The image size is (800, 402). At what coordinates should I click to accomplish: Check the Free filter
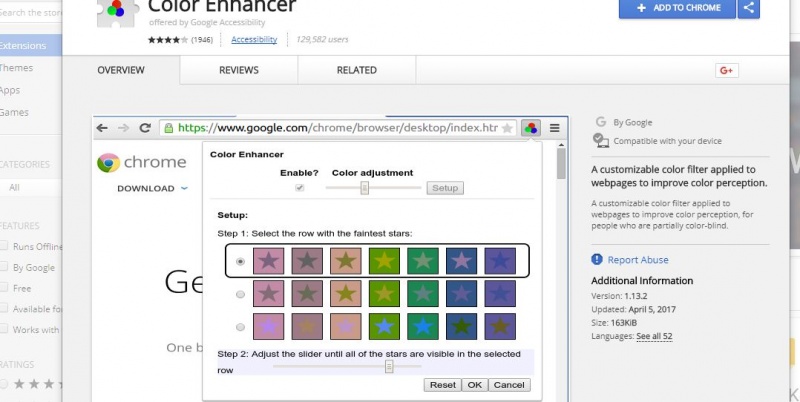[4, 288]
